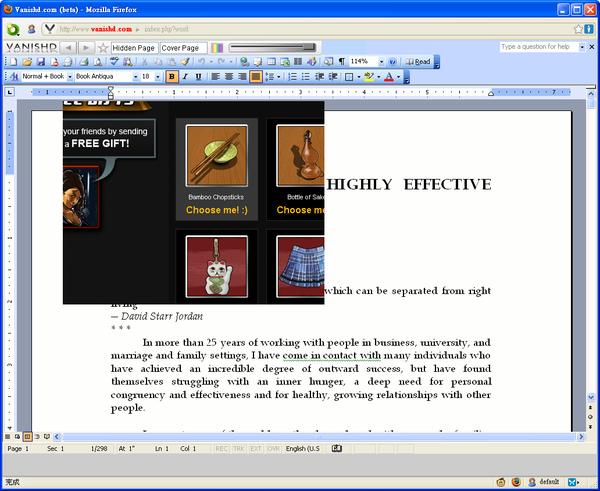Viewport: 600px width, 491px height.
Task: Bookmark page with the address bar star
Action: click(x=578, y=29)
